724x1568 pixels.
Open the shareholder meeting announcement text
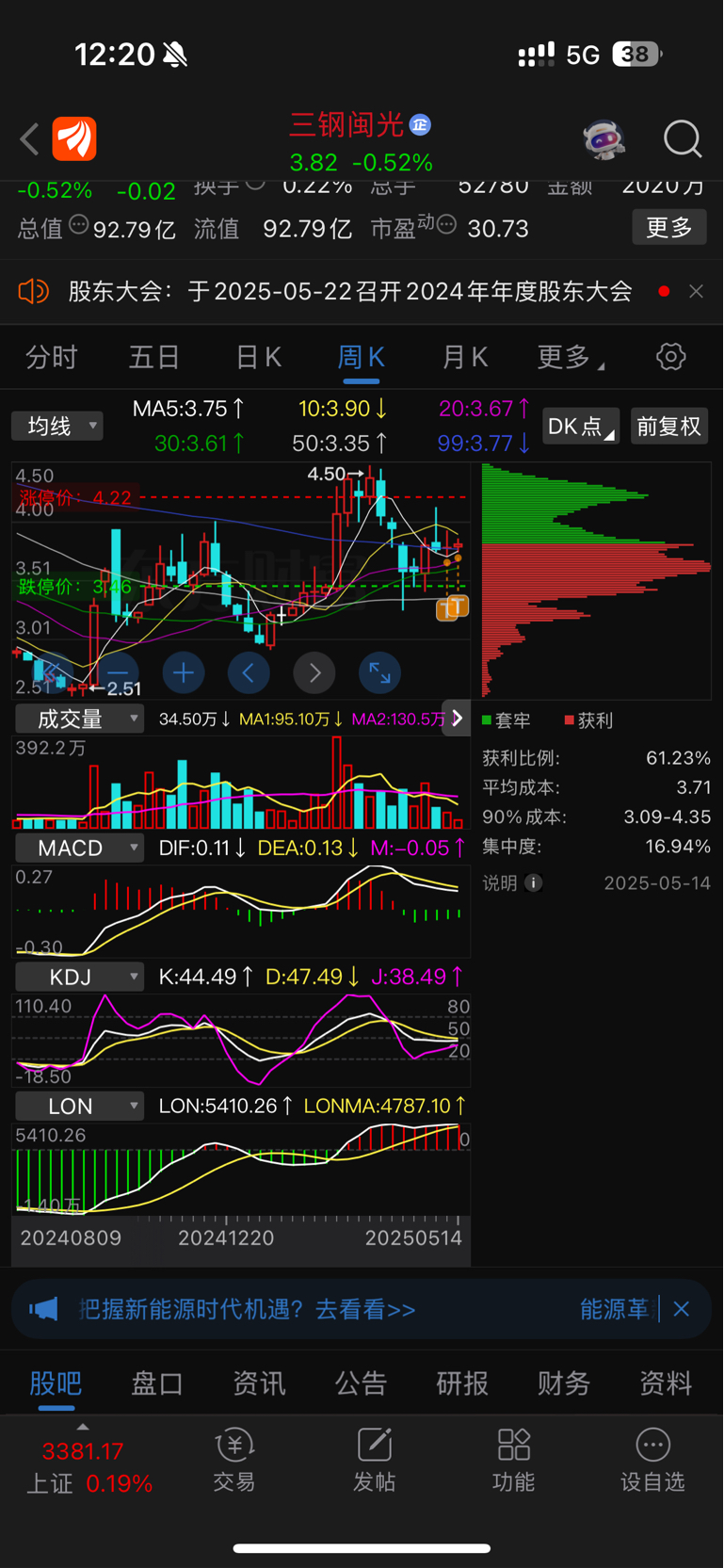coord(350,291)
